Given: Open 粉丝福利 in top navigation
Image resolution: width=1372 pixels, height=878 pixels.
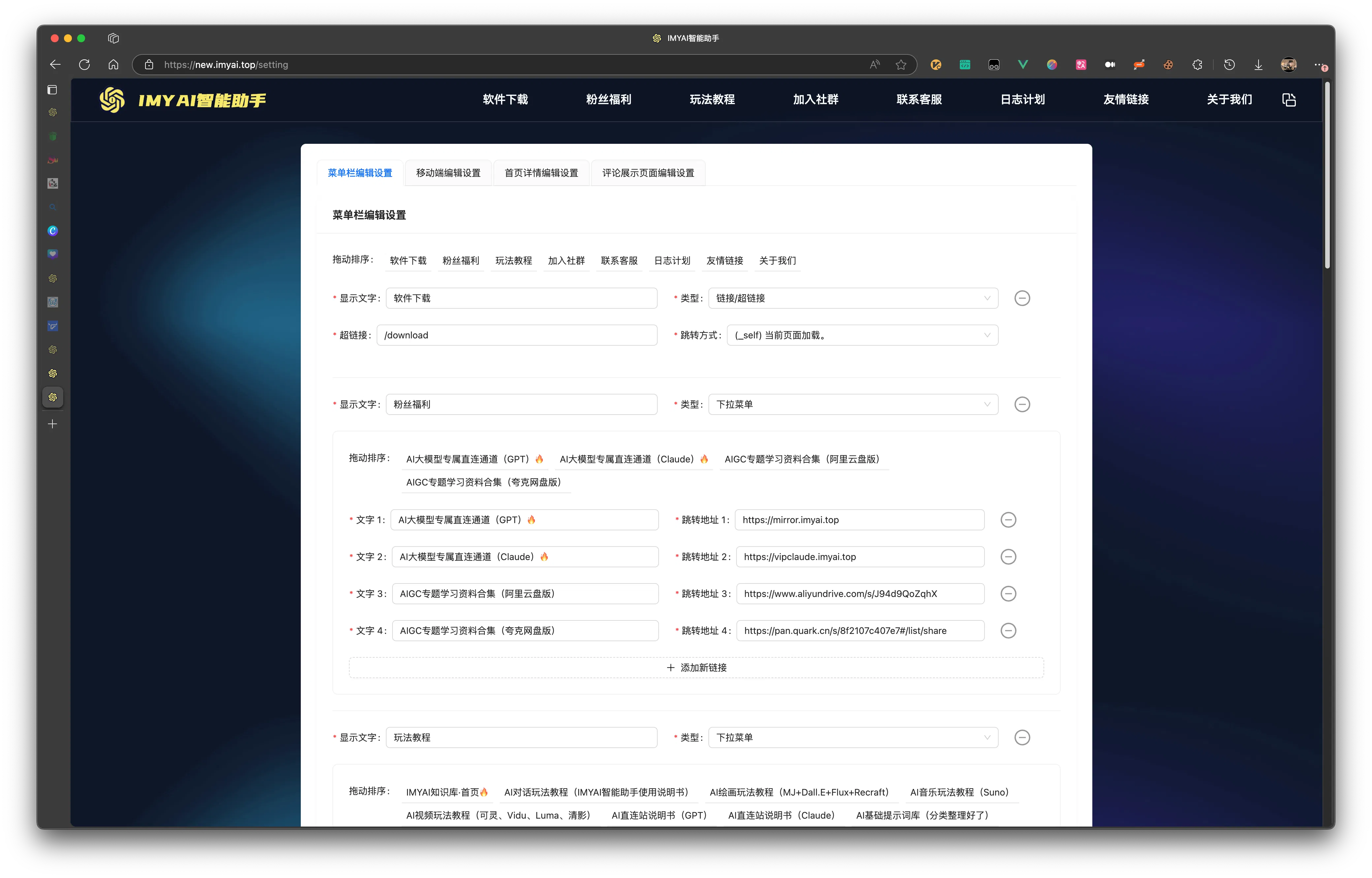Looking at the screenshot, I should click(608, 100).
